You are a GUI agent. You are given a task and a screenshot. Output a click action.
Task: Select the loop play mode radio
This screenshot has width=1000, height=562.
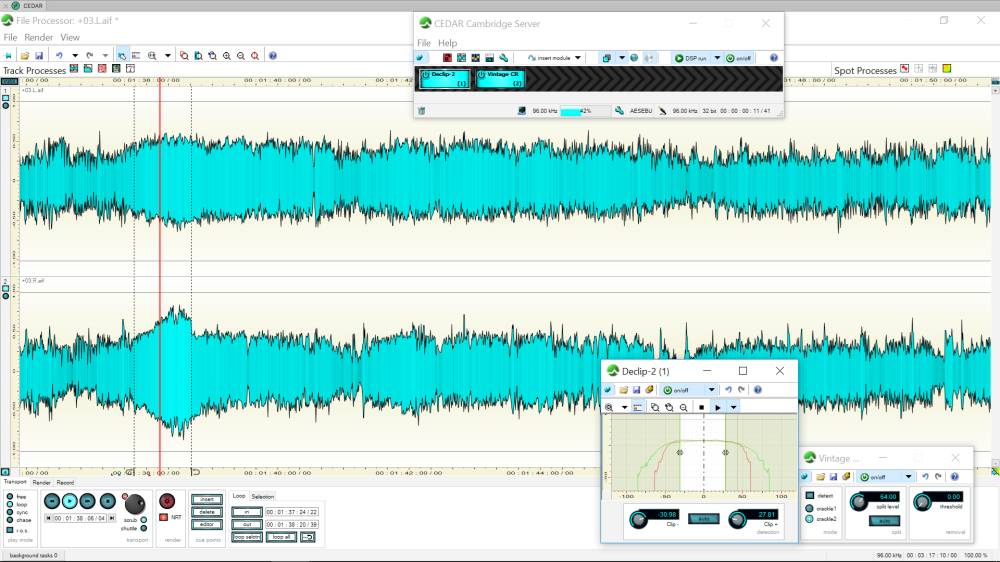pyautogui.click(x=10, y=504)
